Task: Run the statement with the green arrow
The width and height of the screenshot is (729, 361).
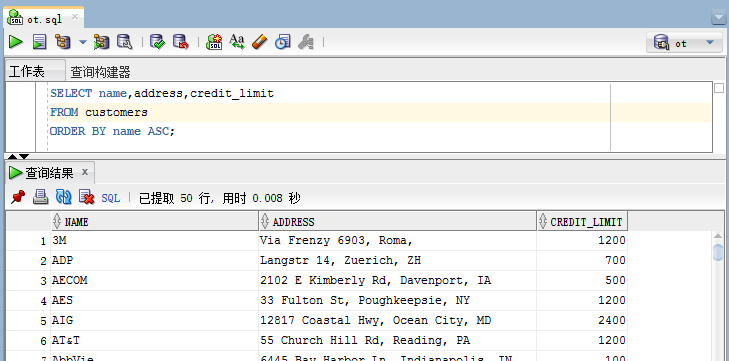Action: pyautogui.click(x=16, y=42)
